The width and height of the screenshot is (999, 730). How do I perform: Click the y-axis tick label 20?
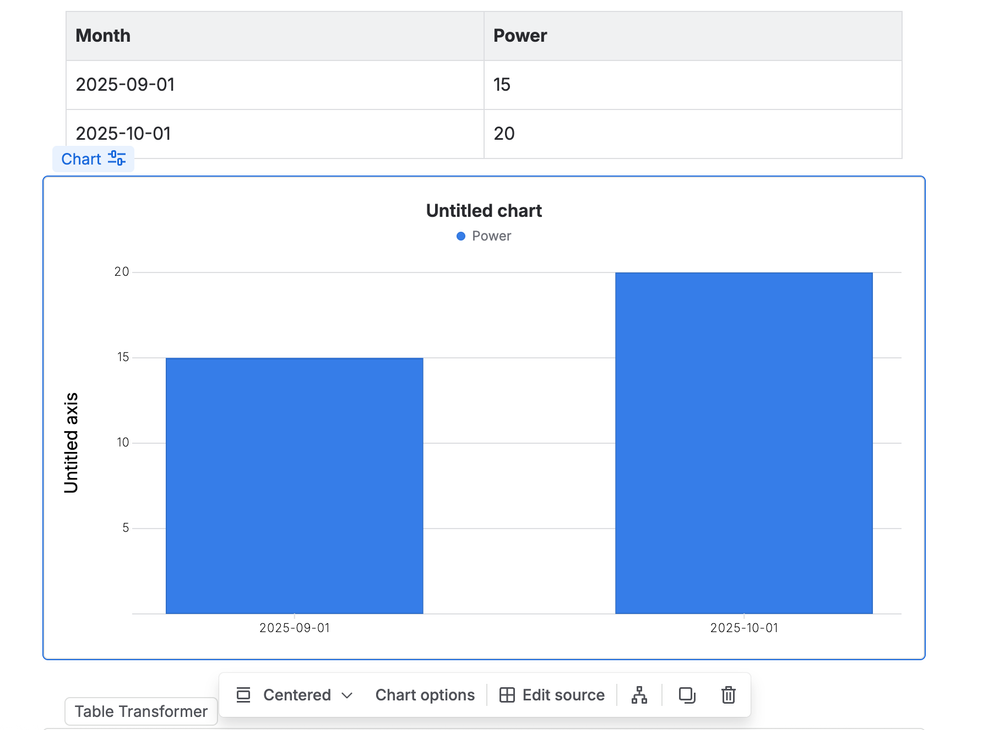pos(122,272)
